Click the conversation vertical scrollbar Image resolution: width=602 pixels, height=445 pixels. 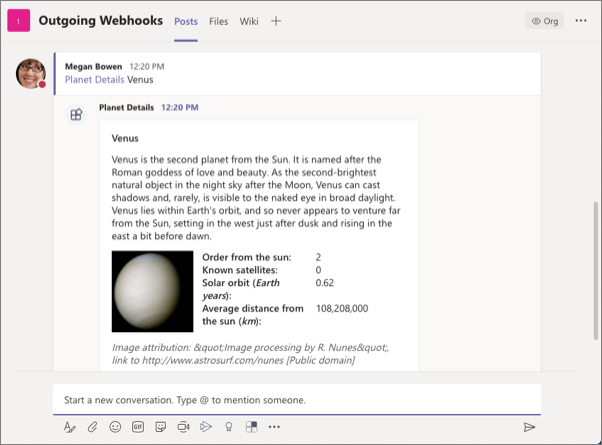[x=595, y=270]
